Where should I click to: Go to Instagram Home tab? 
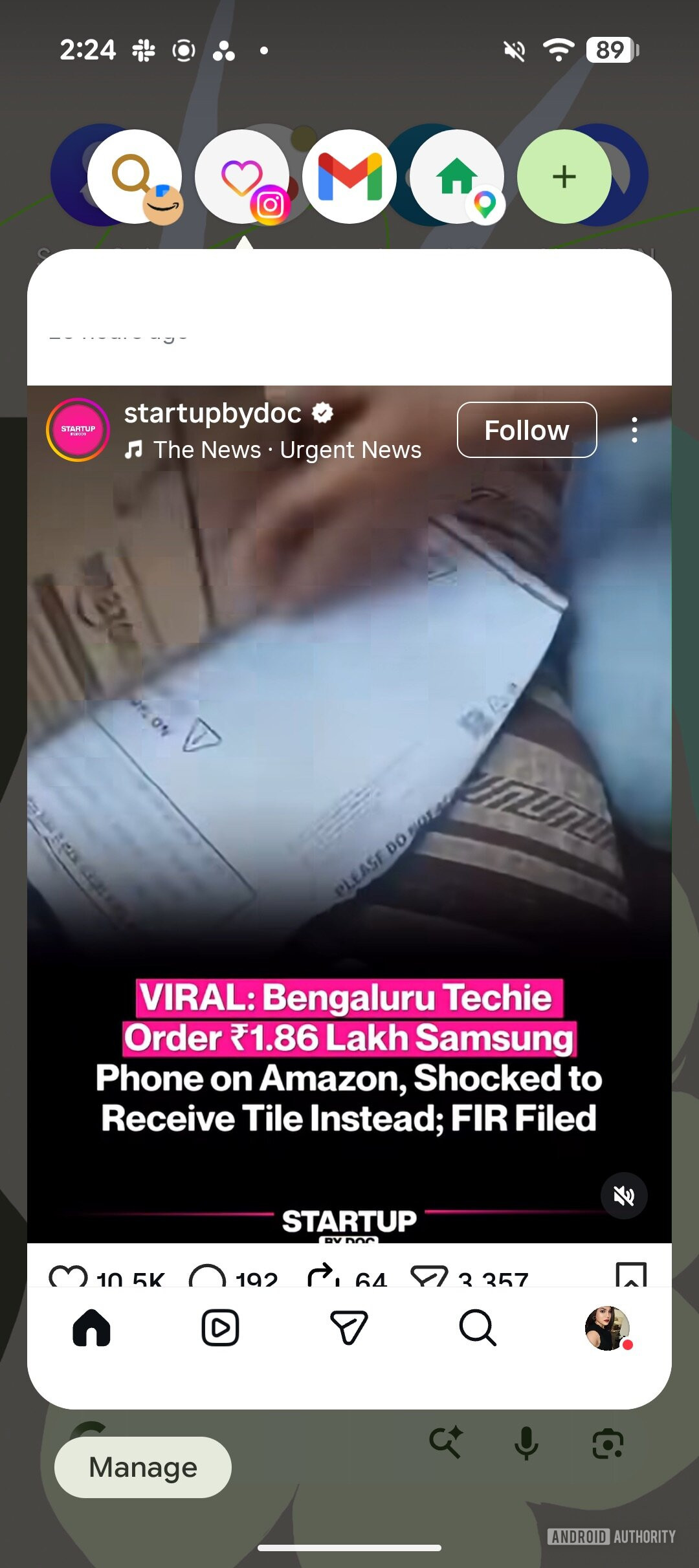pyautogui.click(x=91, y=1328)
